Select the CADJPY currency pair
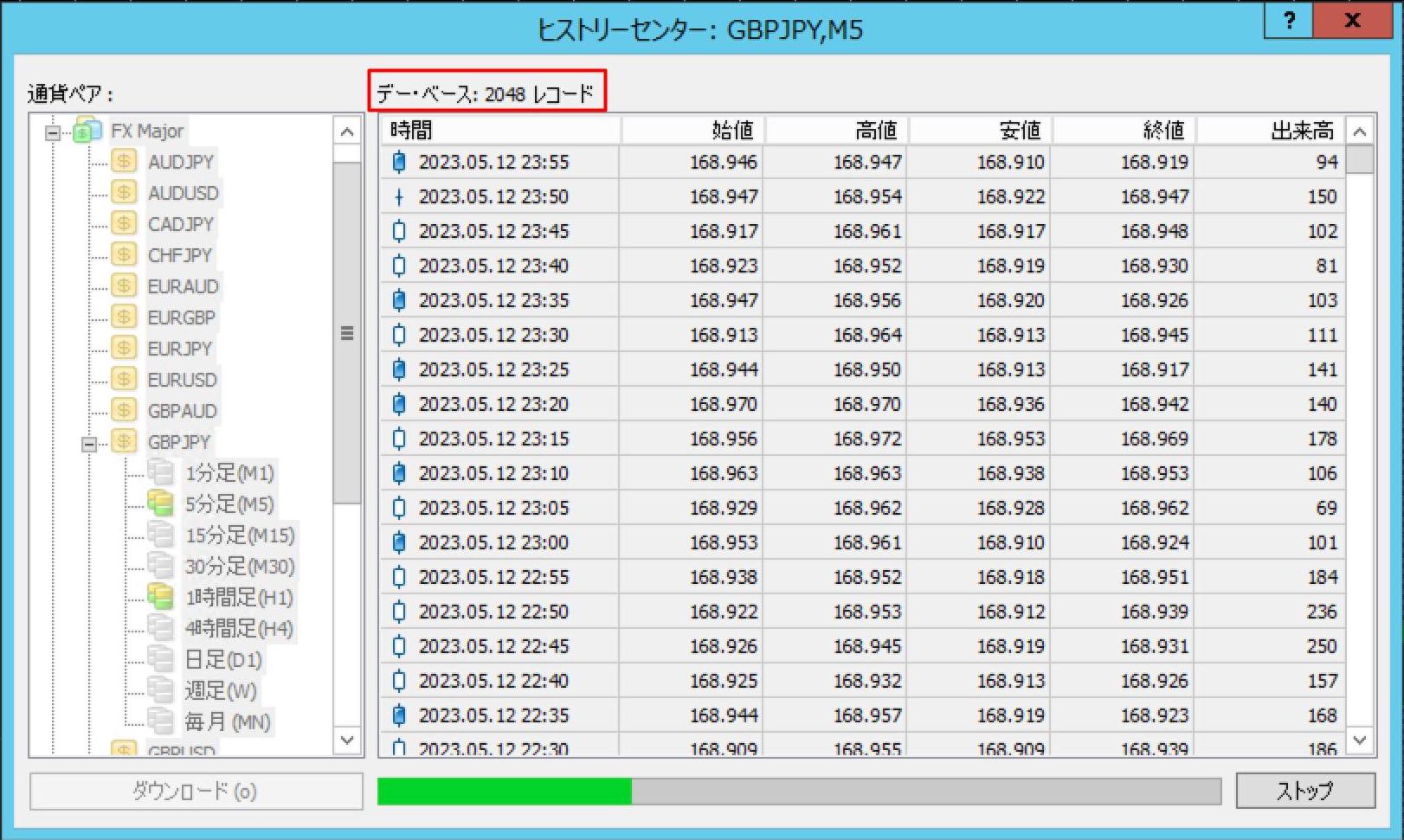1404x840 pixels. click(x=180, y=224)
